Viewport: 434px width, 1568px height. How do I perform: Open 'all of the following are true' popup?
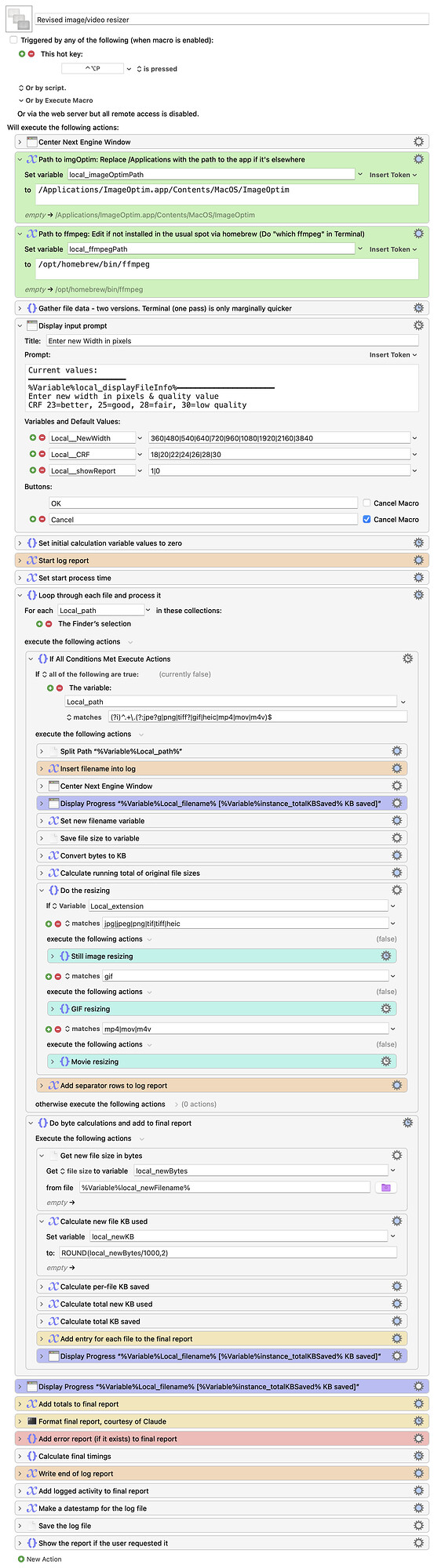pyautogui.click(x=91, y=674)
